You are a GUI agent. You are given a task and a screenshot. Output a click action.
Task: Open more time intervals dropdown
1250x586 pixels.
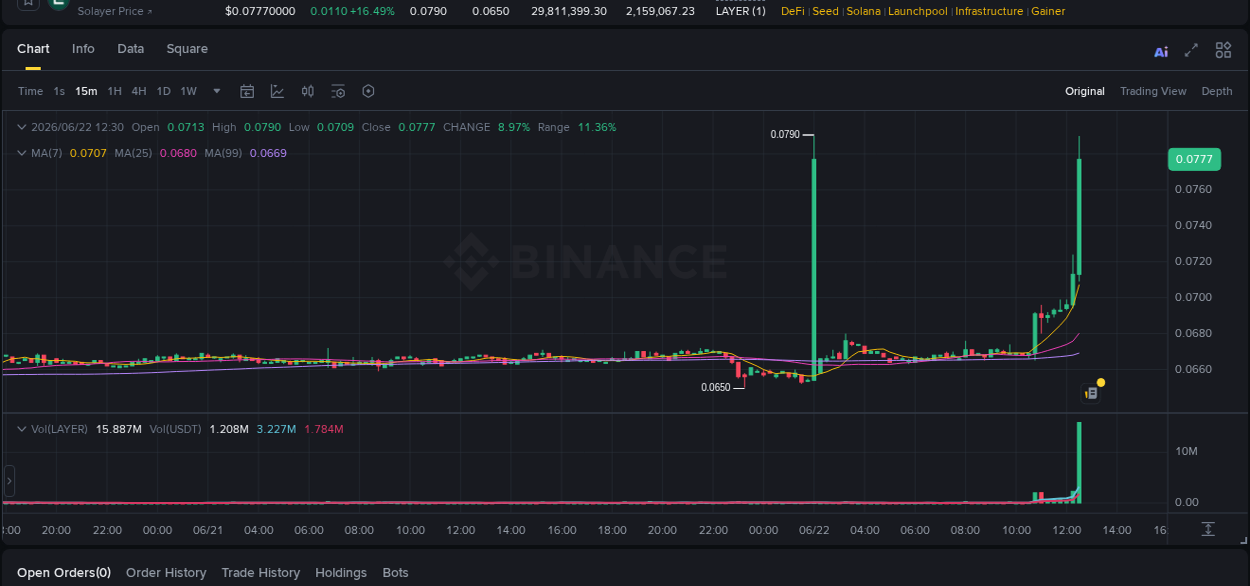click(217, 91)
